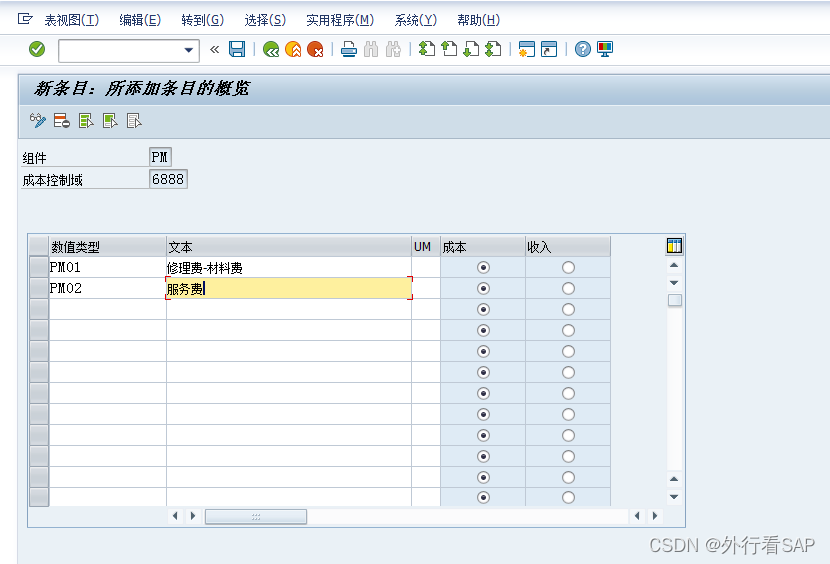Open the command field dropdown arrow
Viewport: 830px width, 564px height.
click(188, 50)
